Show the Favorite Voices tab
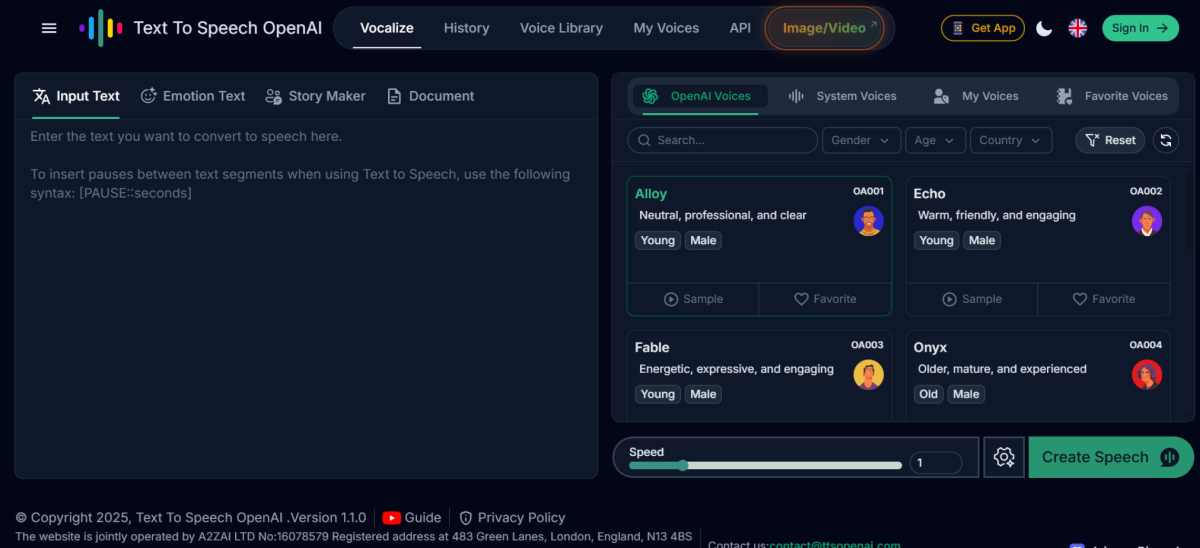1200x548 pixels. coord(1112,96)
